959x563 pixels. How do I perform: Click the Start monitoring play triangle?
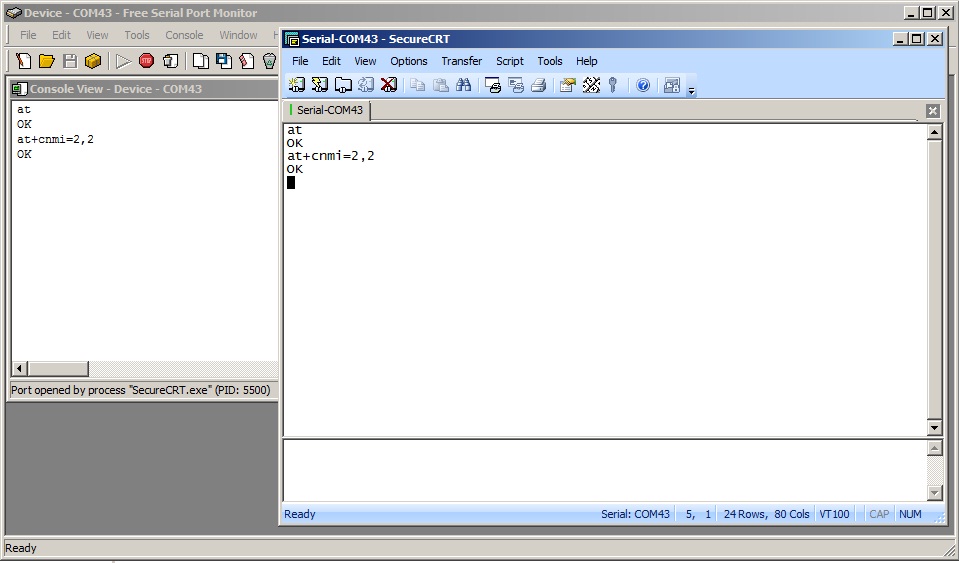123,61
